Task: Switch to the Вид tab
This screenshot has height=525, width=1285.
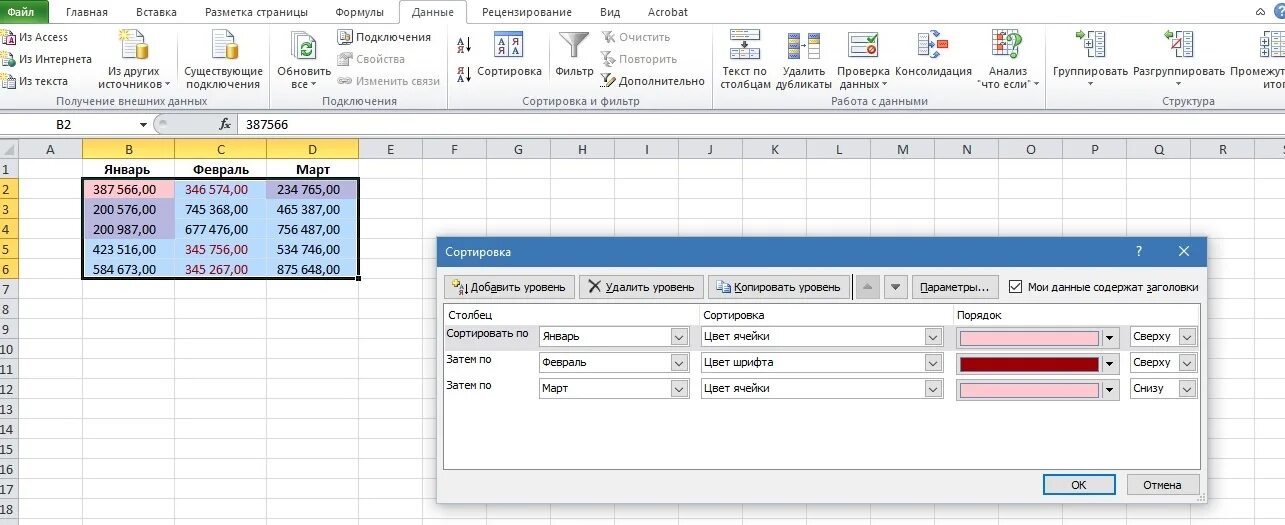Action: (610, 12)
